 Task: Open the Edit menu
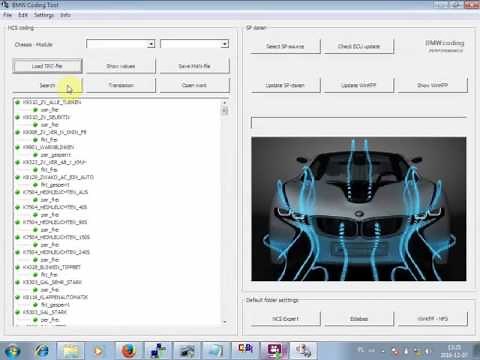23,15
